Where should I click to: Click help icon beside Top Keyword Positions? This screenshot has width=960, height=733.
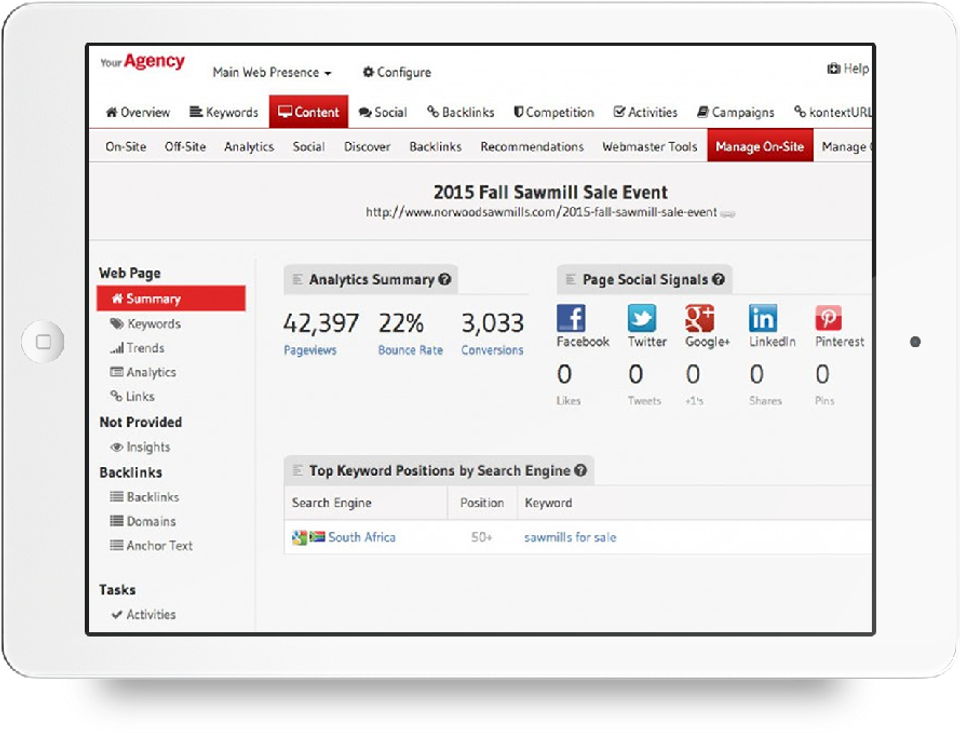580,471
